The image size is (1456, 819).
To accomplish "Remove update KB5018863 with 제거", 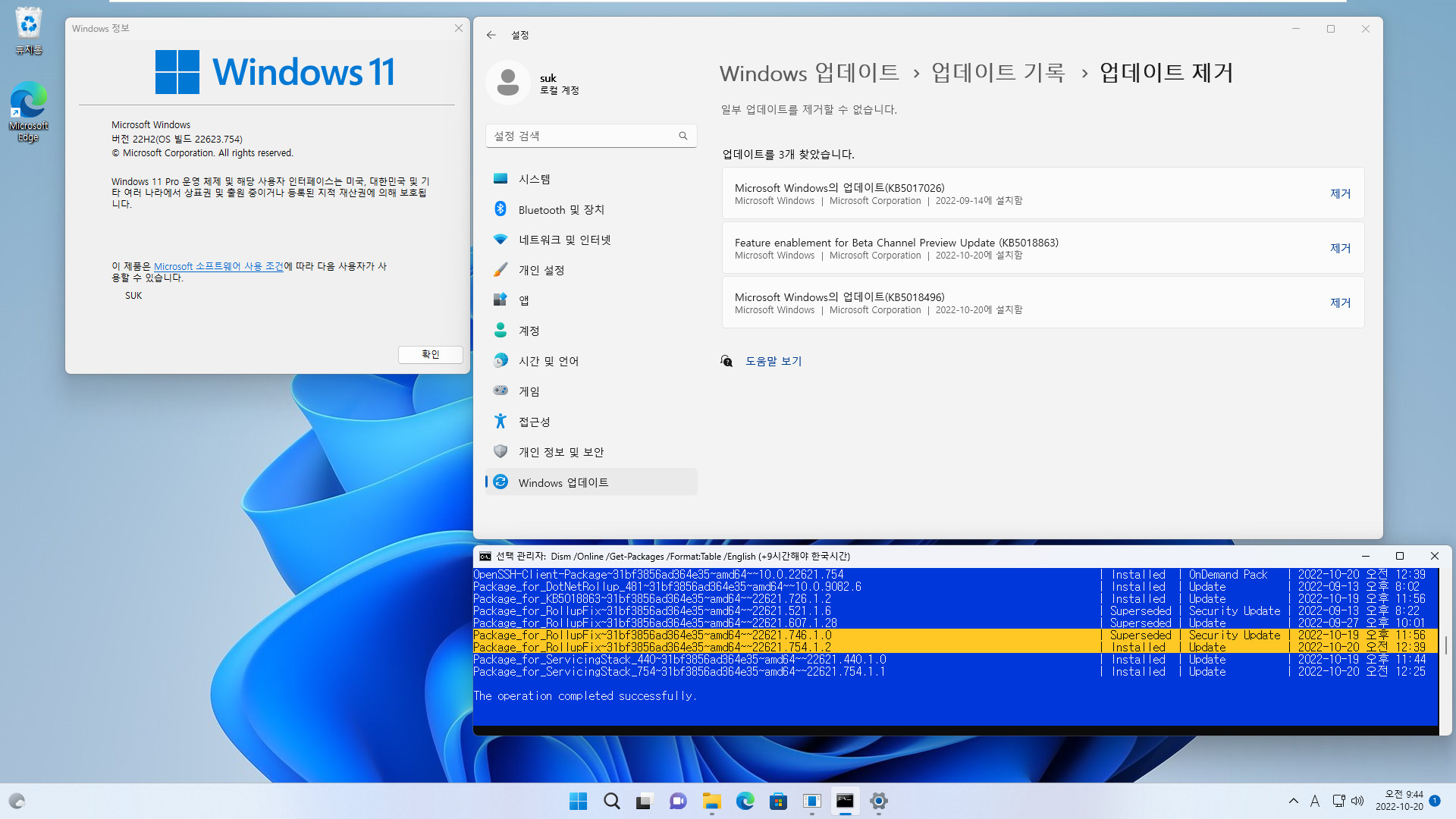I will (1340, 248).
